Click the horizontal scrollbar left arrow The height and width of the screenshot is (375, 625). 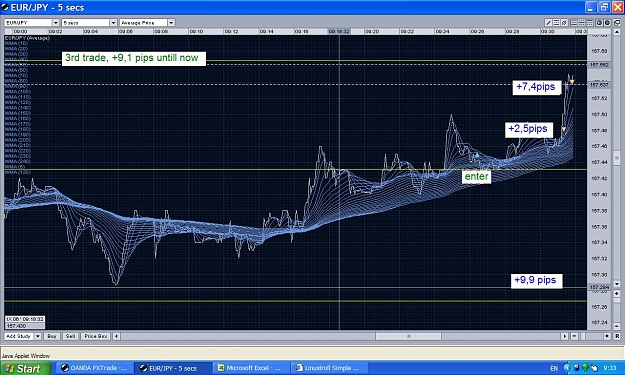click(x=116, y=336)
